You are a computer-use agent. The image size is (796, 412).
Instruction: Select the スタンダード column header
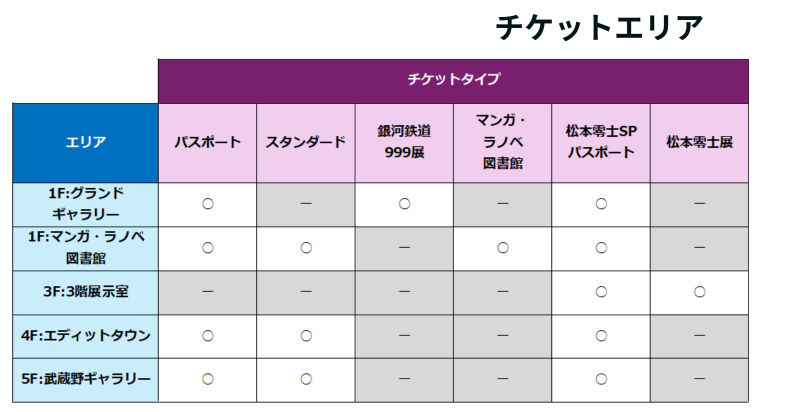pos(306,143)
